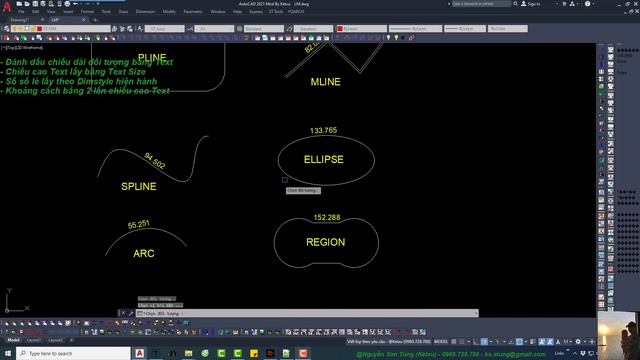The height and width of the screenshot is (360, 640).
Task: Click the workspace gear icon in status bar
Action: 578,342
